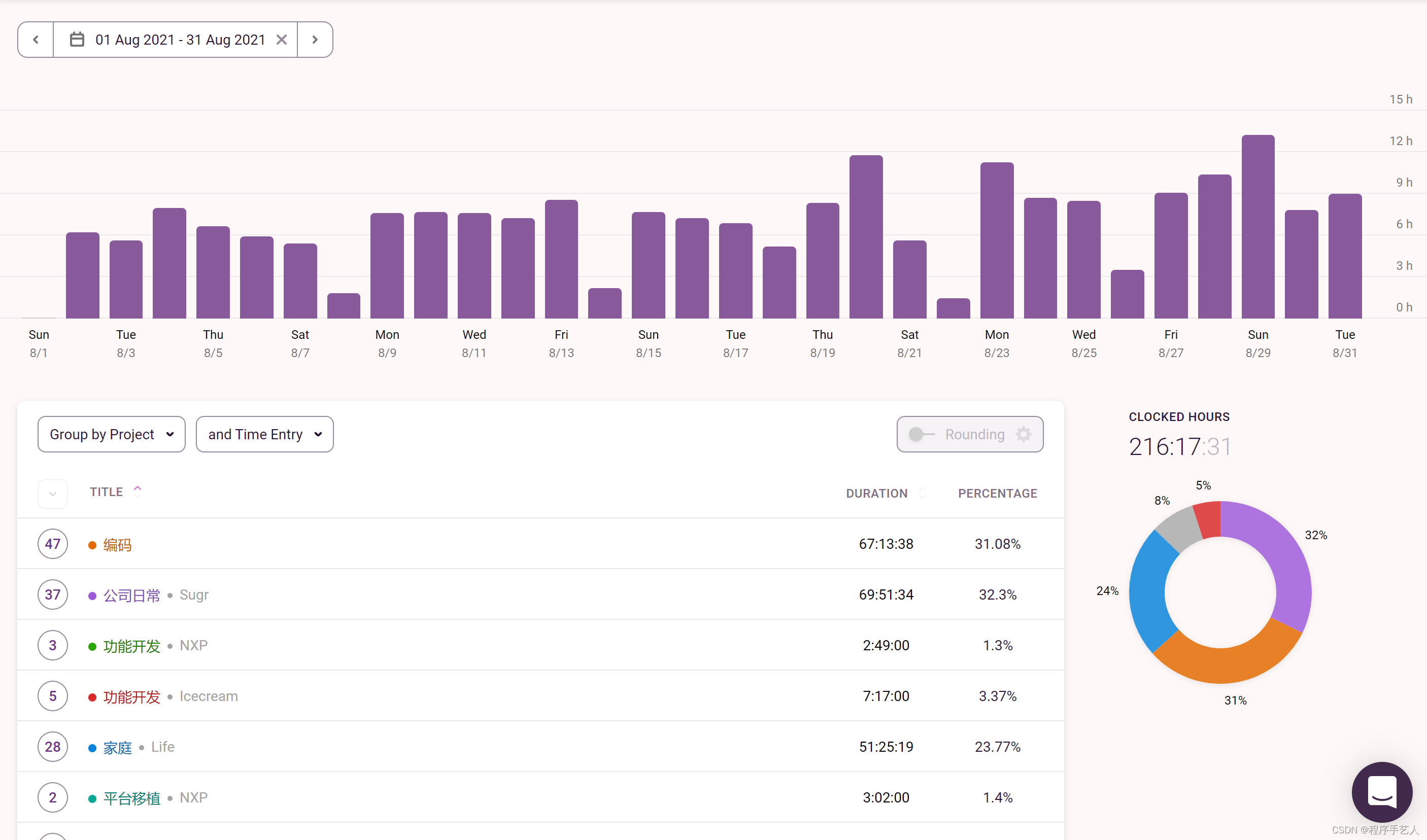Click the orange dot beside 编码
This screenshot has width=1427, height=840.
pyautogui.click(x=92, y=545)
